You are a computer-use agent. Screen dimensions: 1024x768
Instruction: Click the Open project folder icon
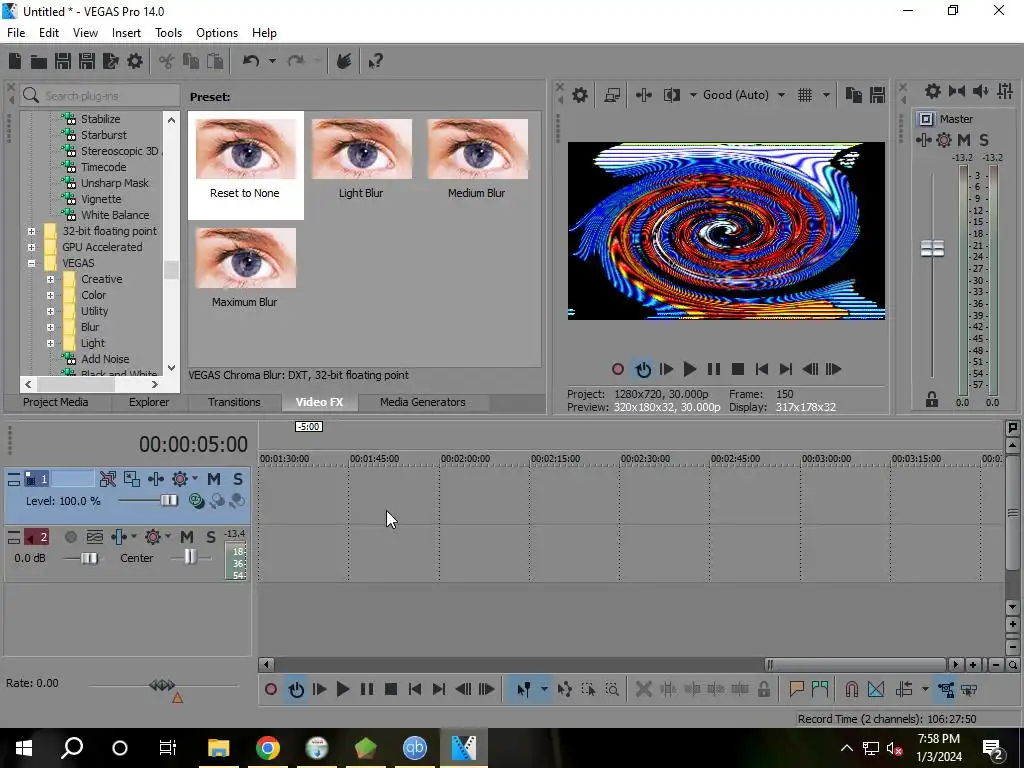tap(39, 61)
